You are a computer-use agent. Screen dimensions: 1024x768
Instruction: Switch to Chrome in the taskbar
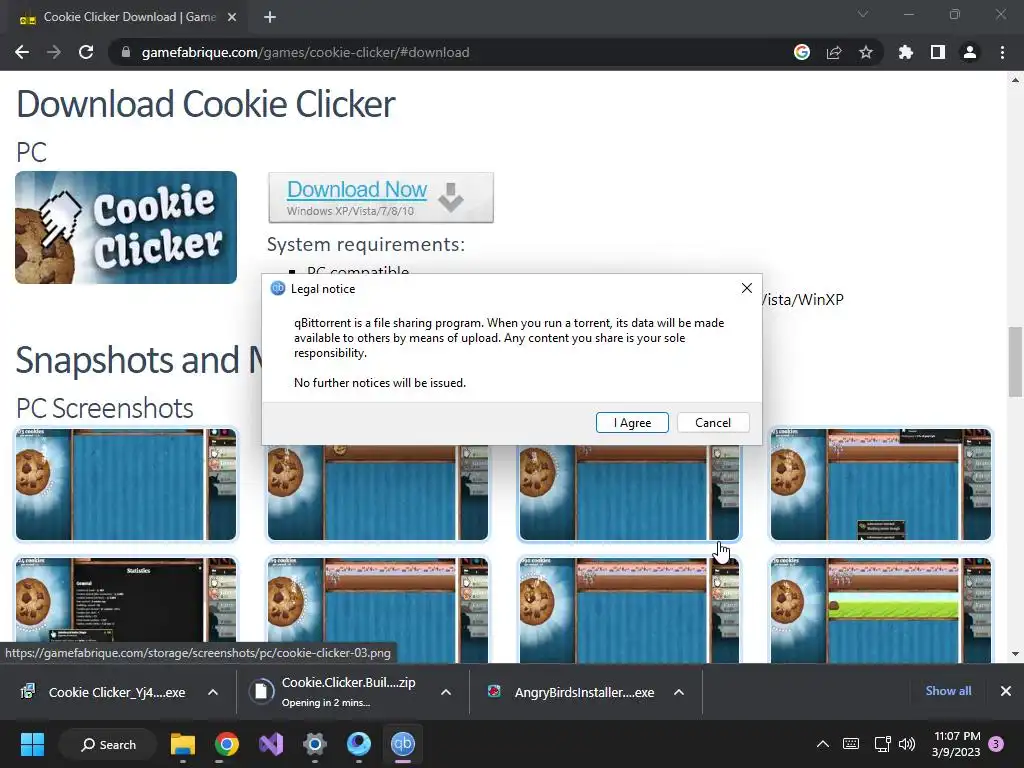(x=227, y=744)
